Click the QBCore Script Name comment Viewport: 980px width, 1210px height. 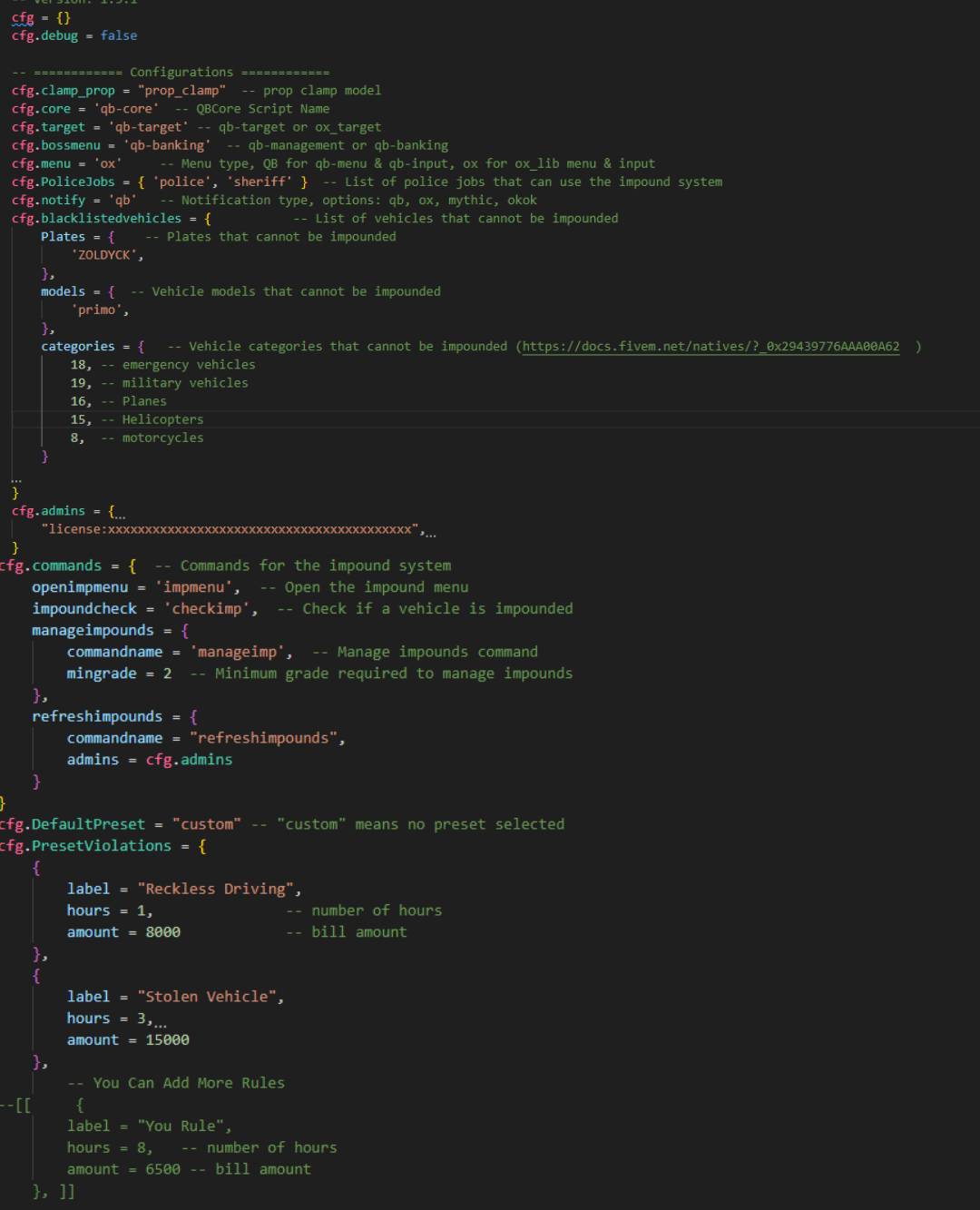click(252, 109)
